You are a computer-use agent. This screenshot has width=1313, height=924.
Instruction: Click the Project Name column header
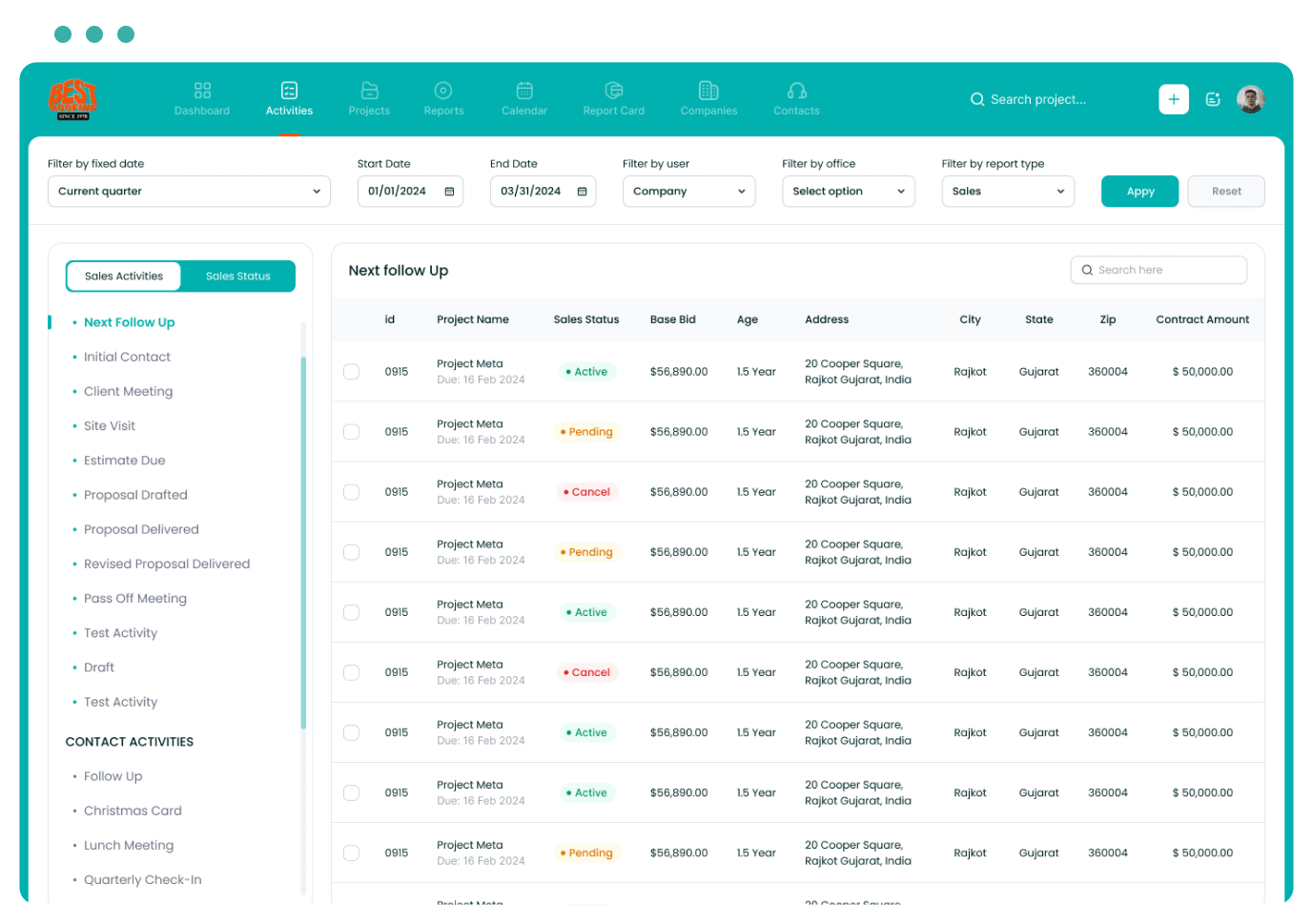click(473, 319)
